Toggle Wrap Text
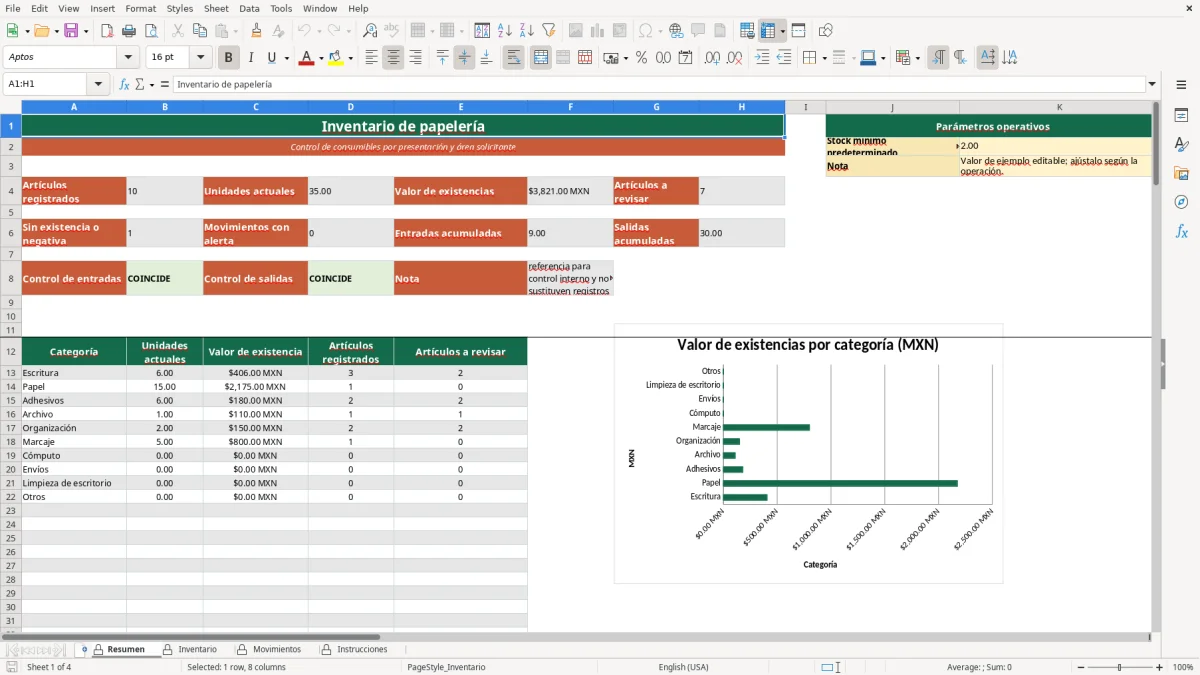Viewport: 1200px width, 675px height. (514, 58)
